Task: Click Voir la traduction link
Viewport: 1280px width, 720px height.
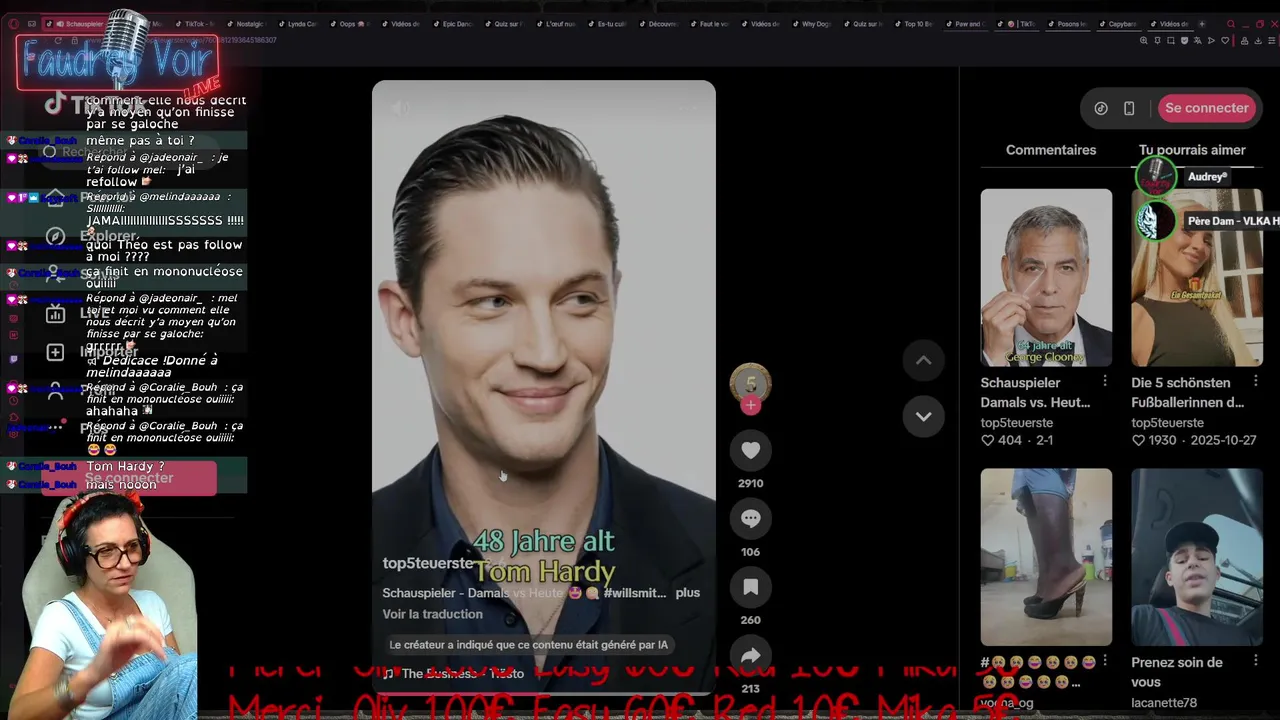Action: (x=432, y=614)
